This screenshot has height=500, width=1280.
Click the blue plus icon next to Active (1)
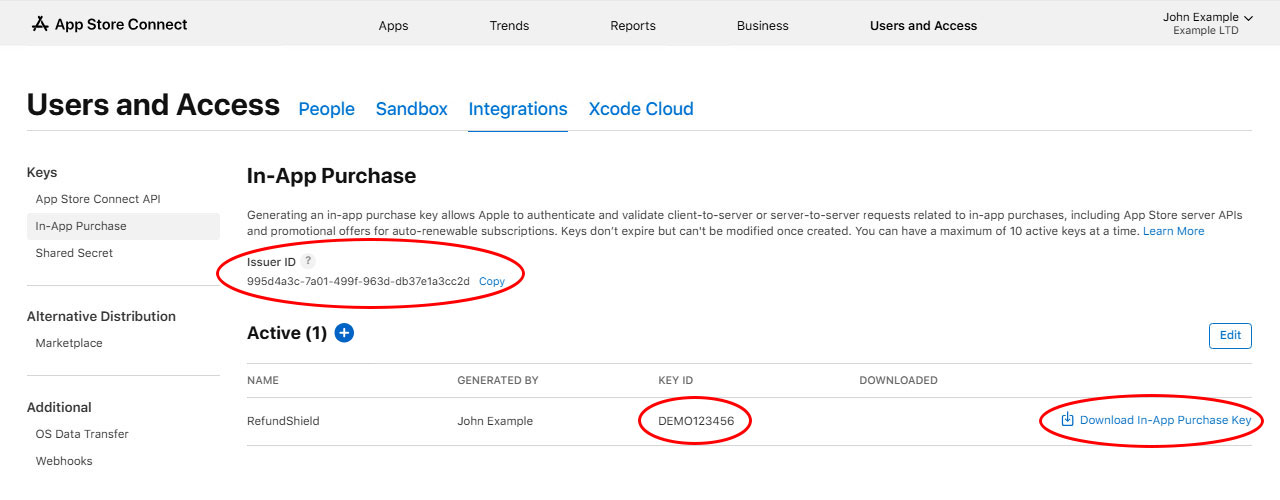(x=344, y=333)
